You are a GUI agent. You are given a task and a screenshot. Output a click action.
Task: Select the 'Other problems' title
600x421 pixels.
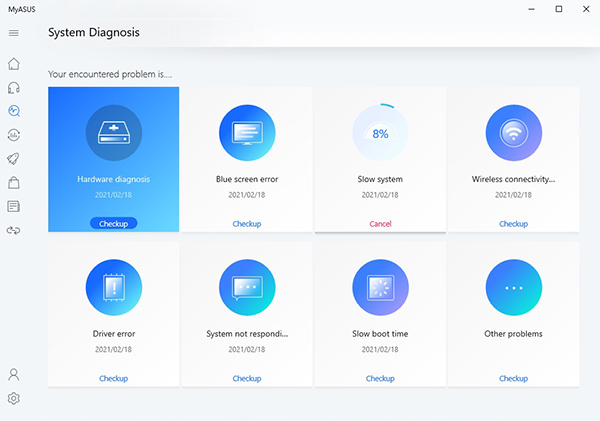pos(514,334)
